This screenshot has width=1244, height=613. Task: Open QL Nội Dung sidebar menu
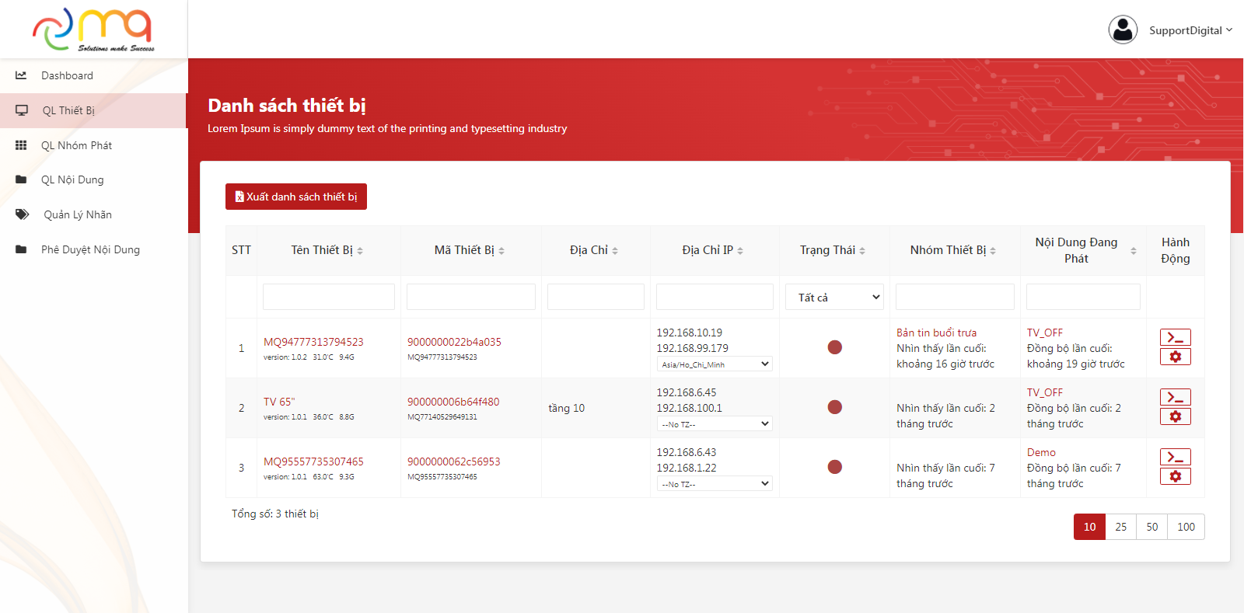click(72, 180)
